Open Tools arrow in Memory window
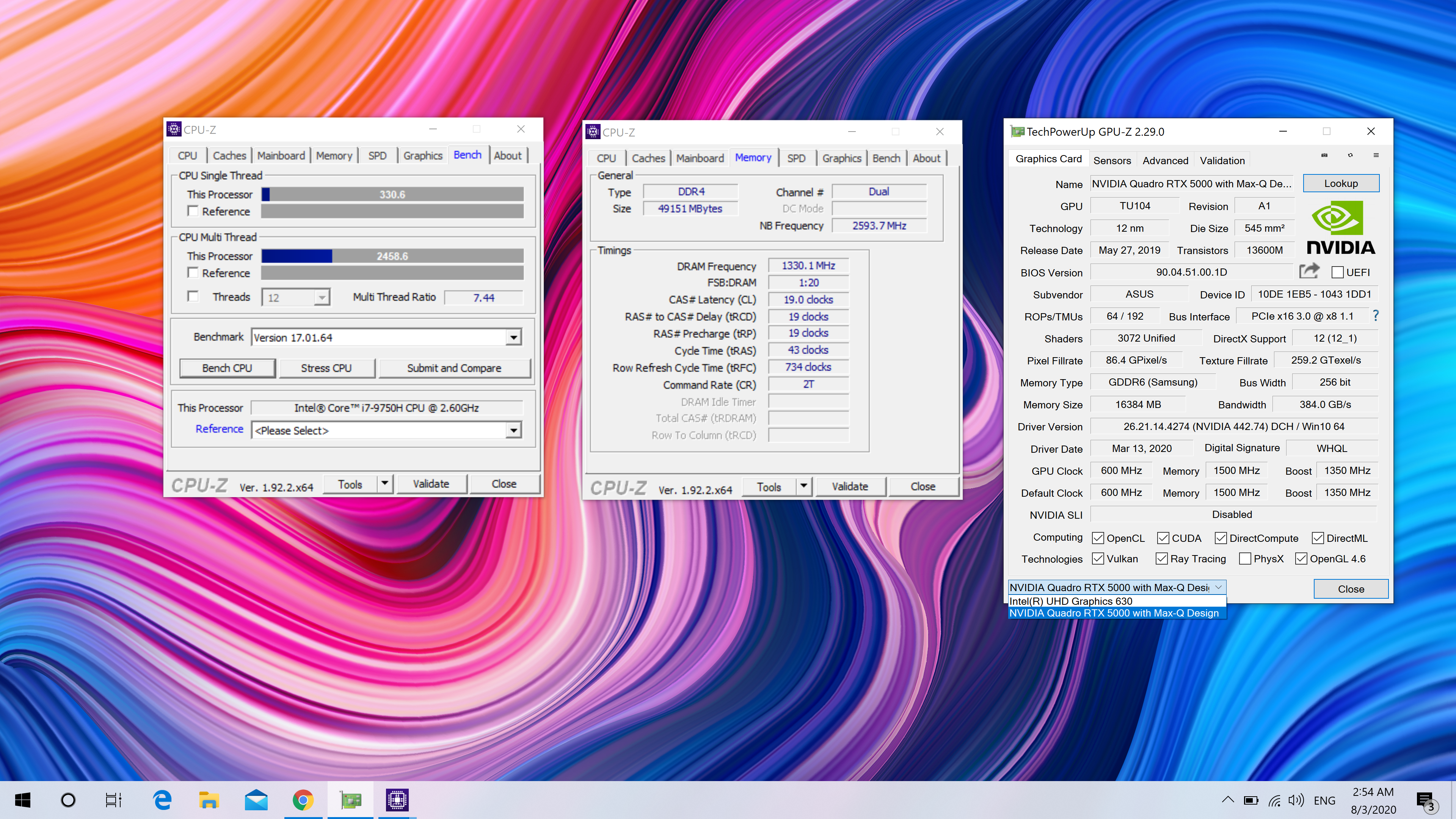Viewport: 1456px width, 819px height. point(804,486)
